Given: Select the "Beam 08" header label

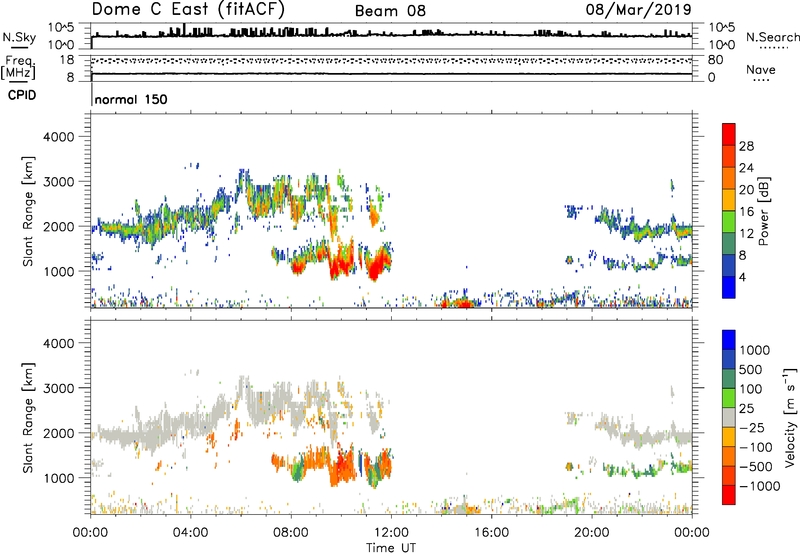Looking at the screenshot, I should (390, 11).
